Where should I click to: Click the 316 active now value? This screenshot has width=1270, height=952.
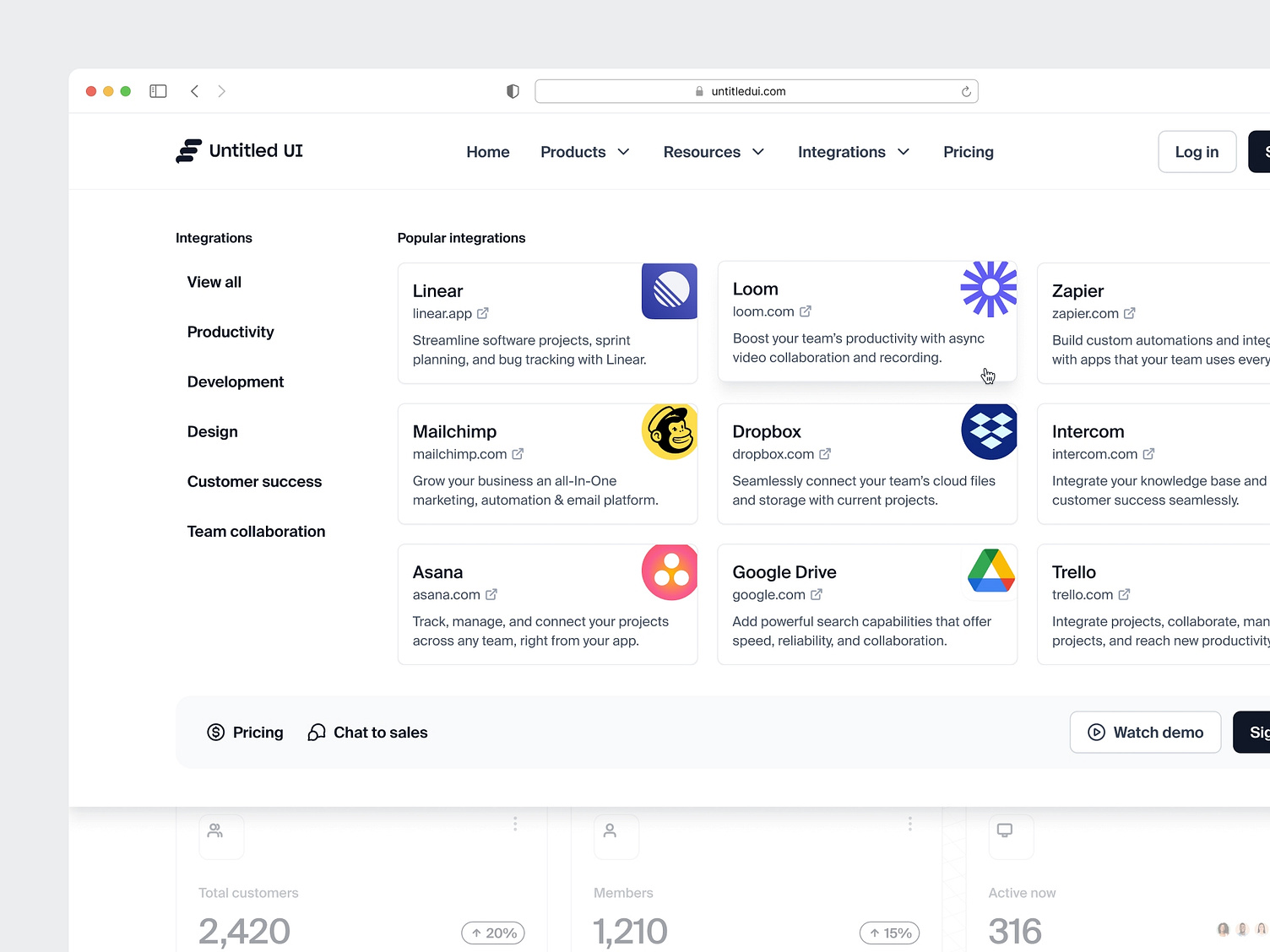1015,932
